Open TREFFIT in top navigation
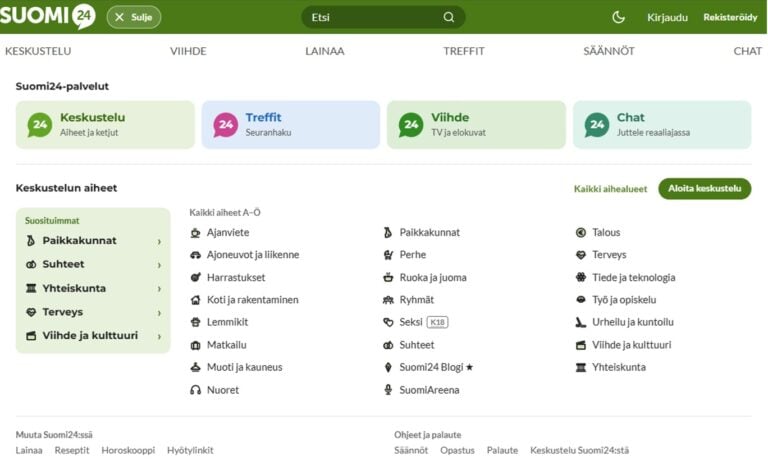Viewport: 768px width, 460px height. pyautogui.click(x=464, y=51)
